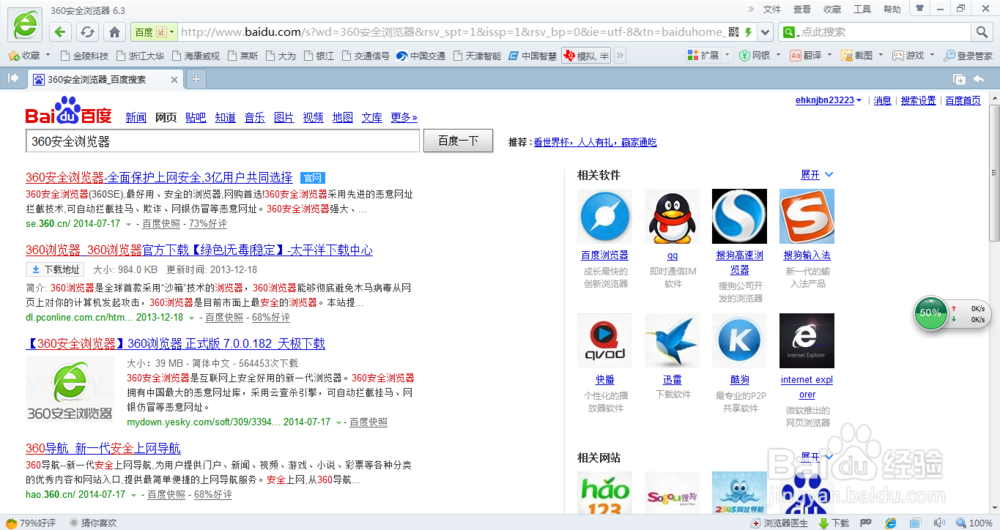Click the 百度一下 search button
This screenshot has height=530, width=1000.
point(458,141)
